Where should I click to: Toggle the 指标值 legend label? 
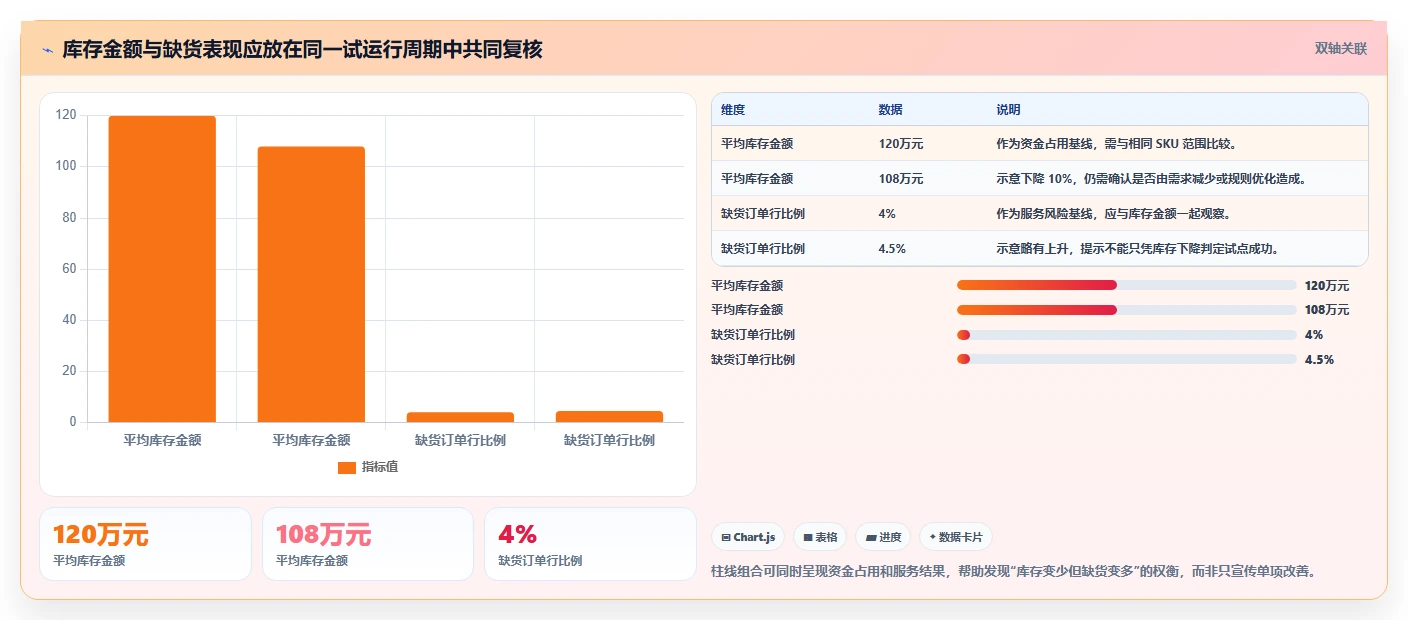(x=380, y=468)
